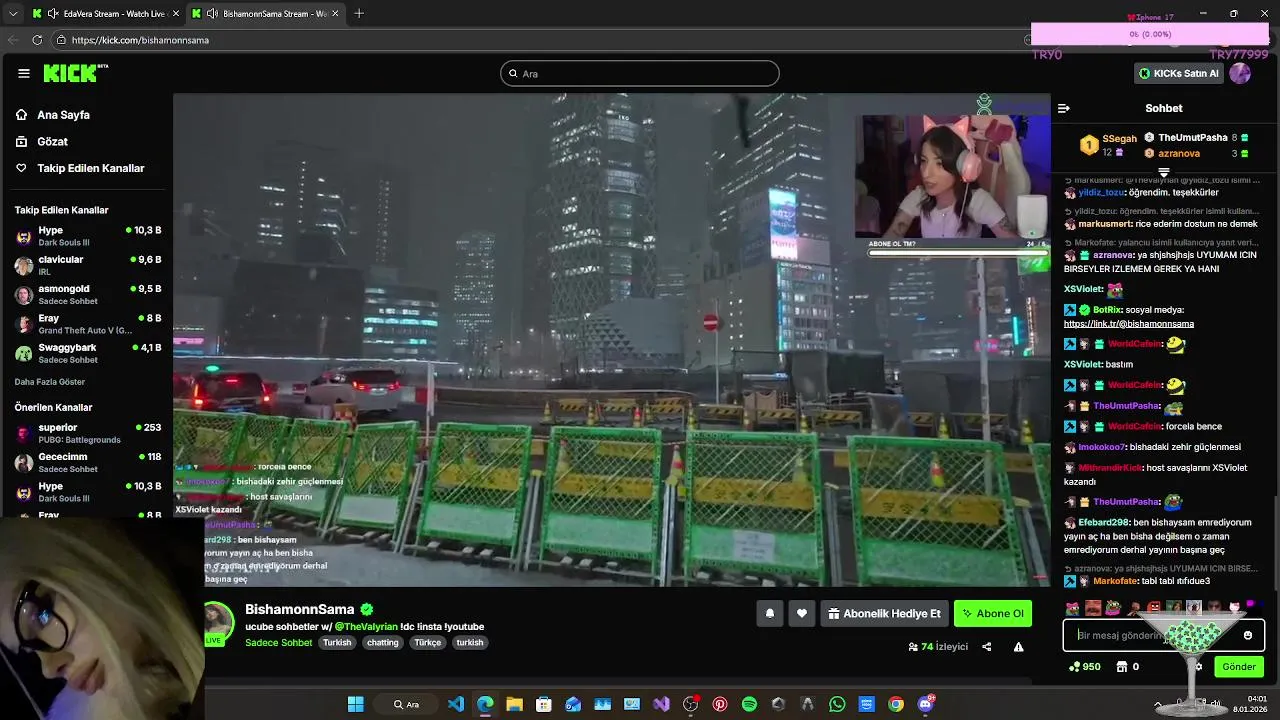The width and height of the screenshot is (1280, 720).
Task: Show hidden system tray icons chevron
Action: [x=1159, y=704]
